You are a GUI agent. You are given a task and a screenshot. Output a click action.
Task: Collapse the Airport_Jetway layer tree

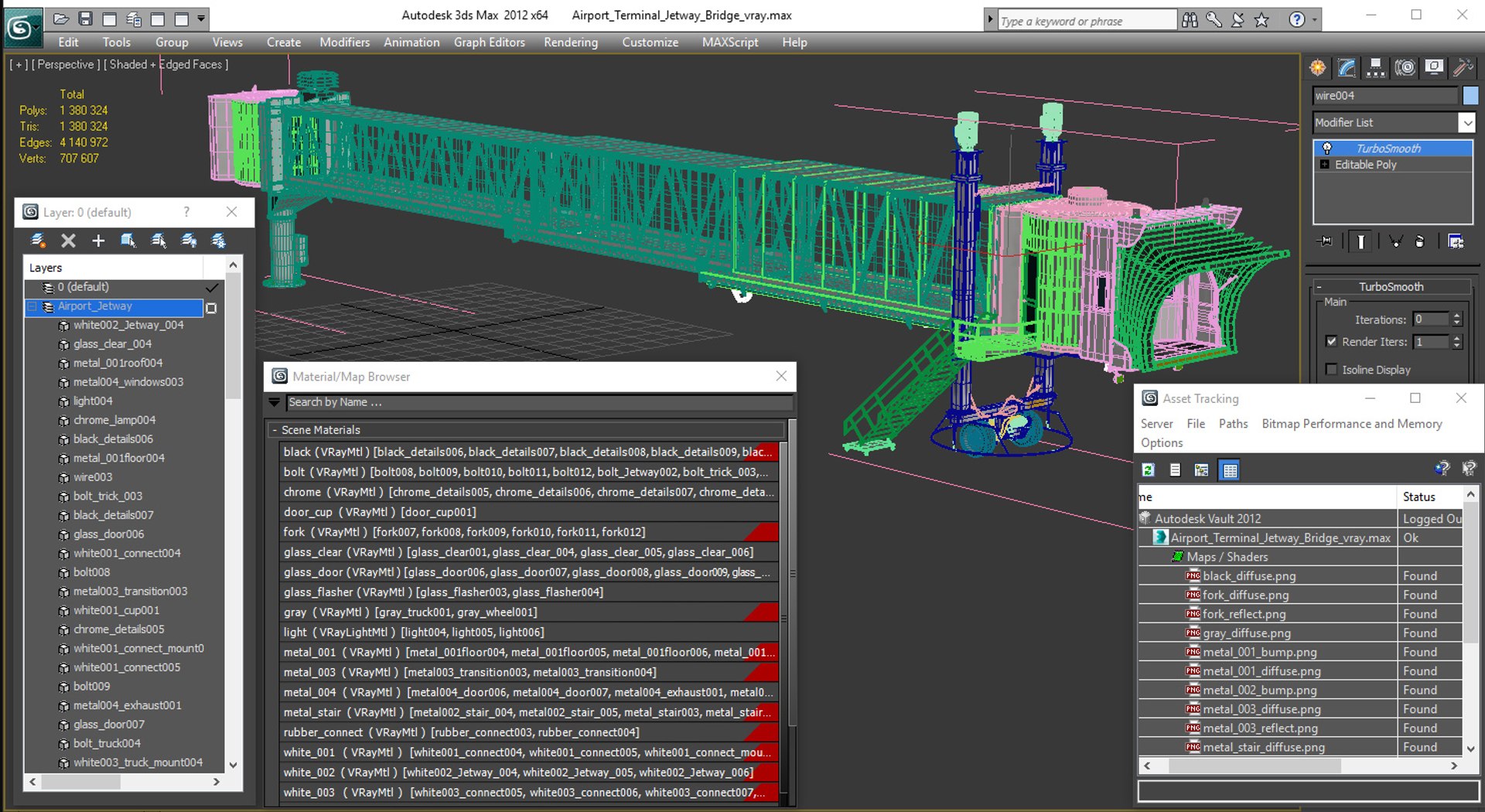tap(32, 306)
